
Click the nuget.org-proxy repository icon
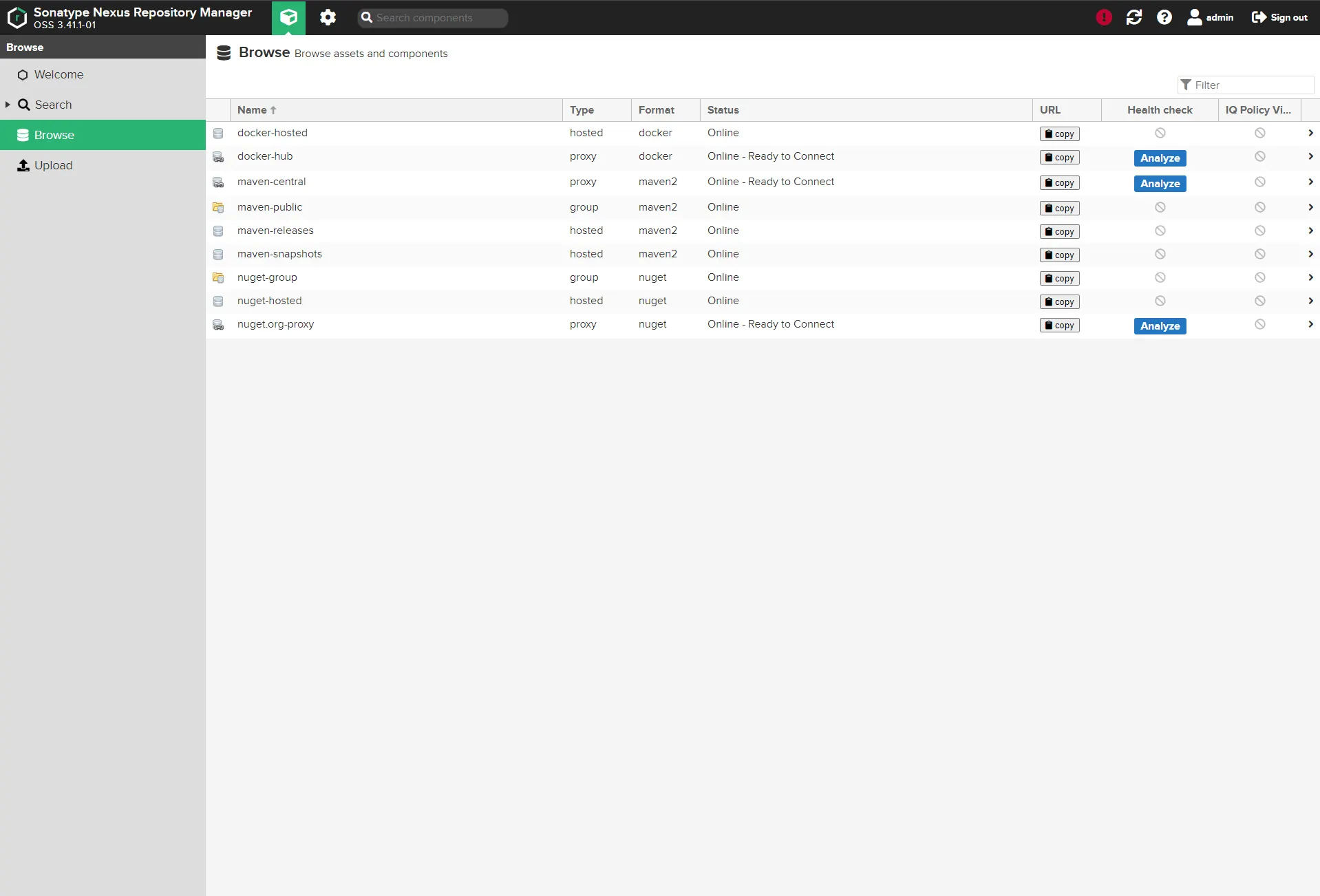pos(218,325)
